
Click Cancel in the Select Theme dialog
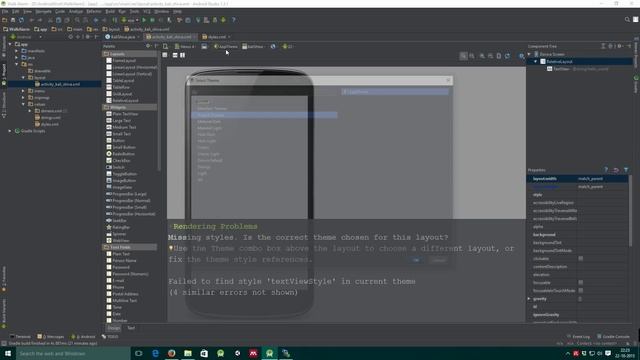click(439, 260)
